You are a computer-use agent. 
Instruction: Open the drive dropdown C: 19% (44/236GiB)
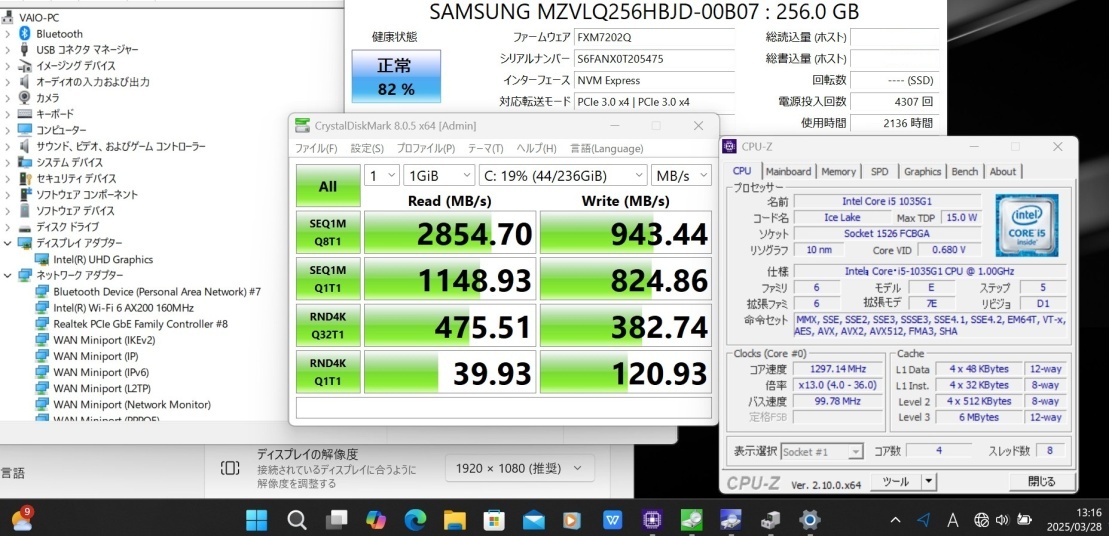563,175
